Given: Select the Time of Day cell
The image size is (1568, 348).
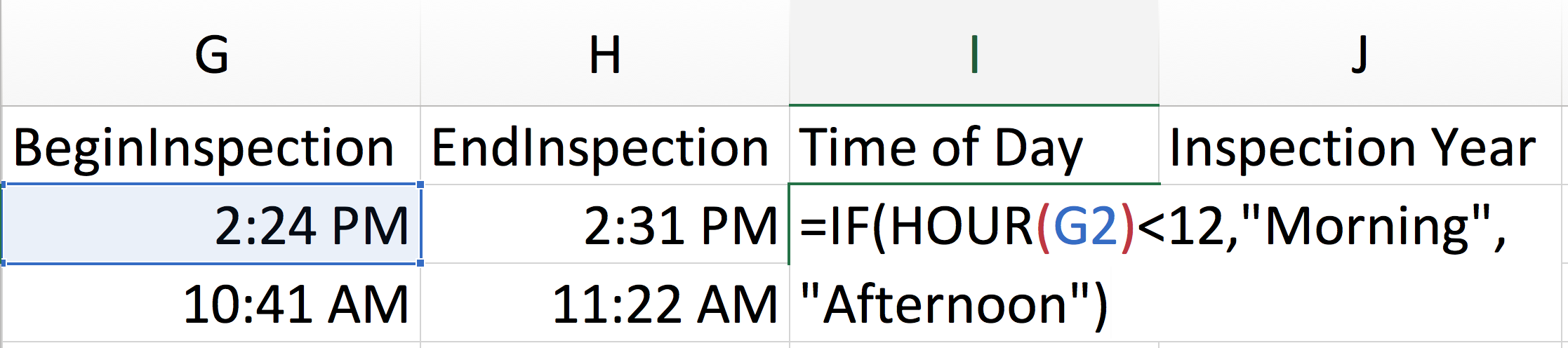Looking at the screenshot, I should [974, 146].
